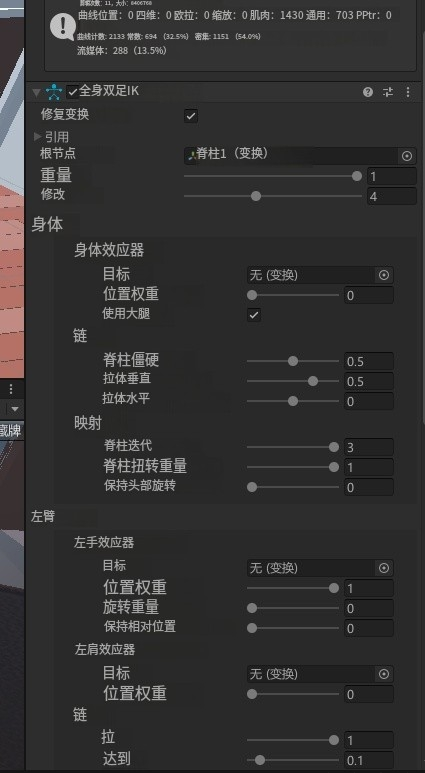Open the dropdown arrow left of inspector
Viewport: 425px width, 773px height.
(x=15, y=409)
